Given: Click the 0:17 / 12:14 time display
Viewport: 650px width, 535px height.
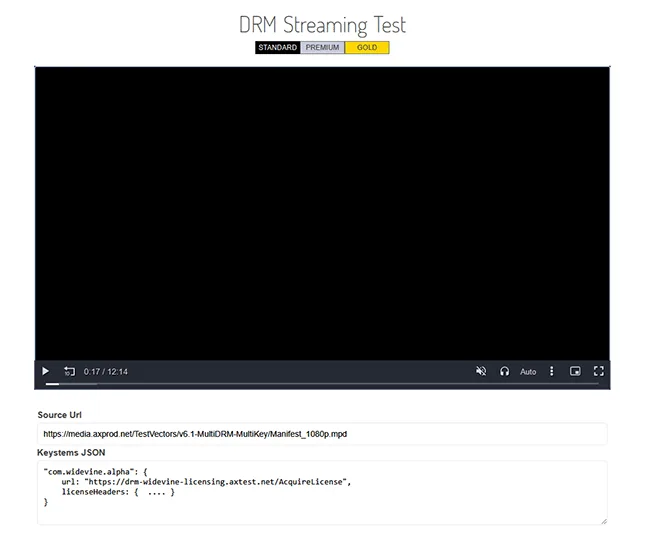Looking at the screenshot, I should point(106,372).
